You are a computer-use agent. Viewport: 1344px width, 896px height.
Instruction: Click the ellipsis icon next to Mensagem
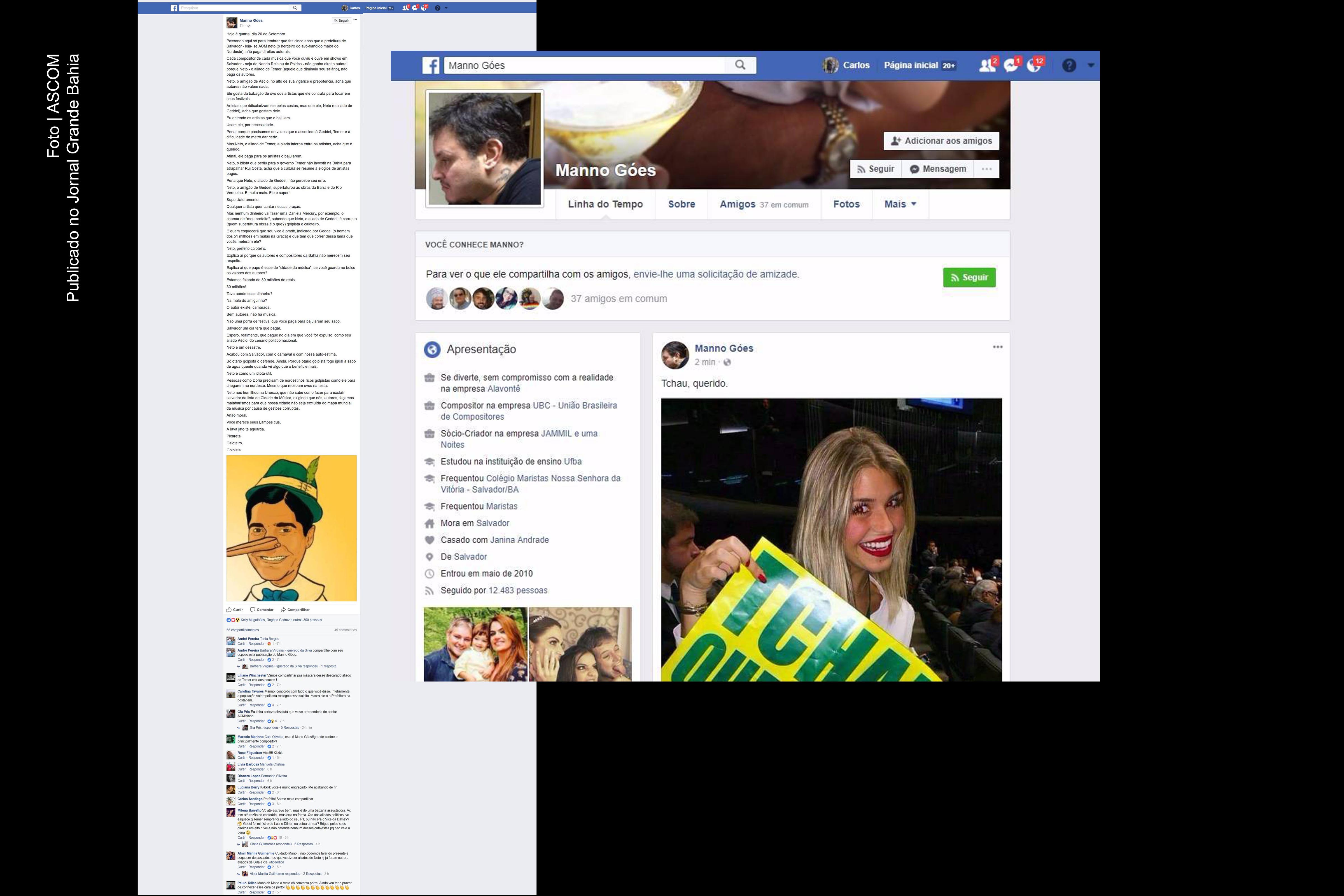(x=987, y=169)
